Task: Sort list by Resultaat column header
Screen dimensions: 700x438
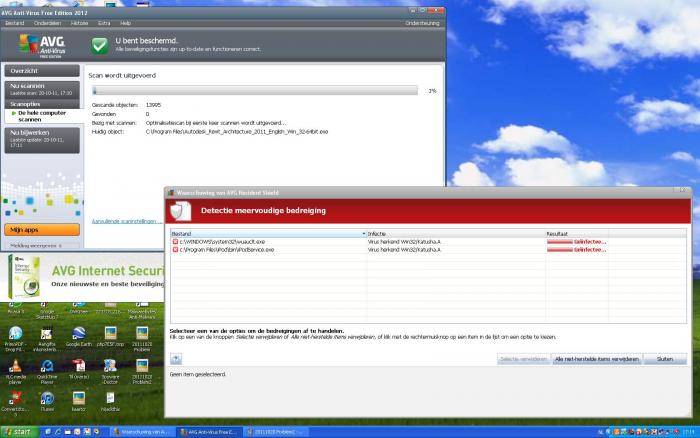Action: (x=576, y=234)
